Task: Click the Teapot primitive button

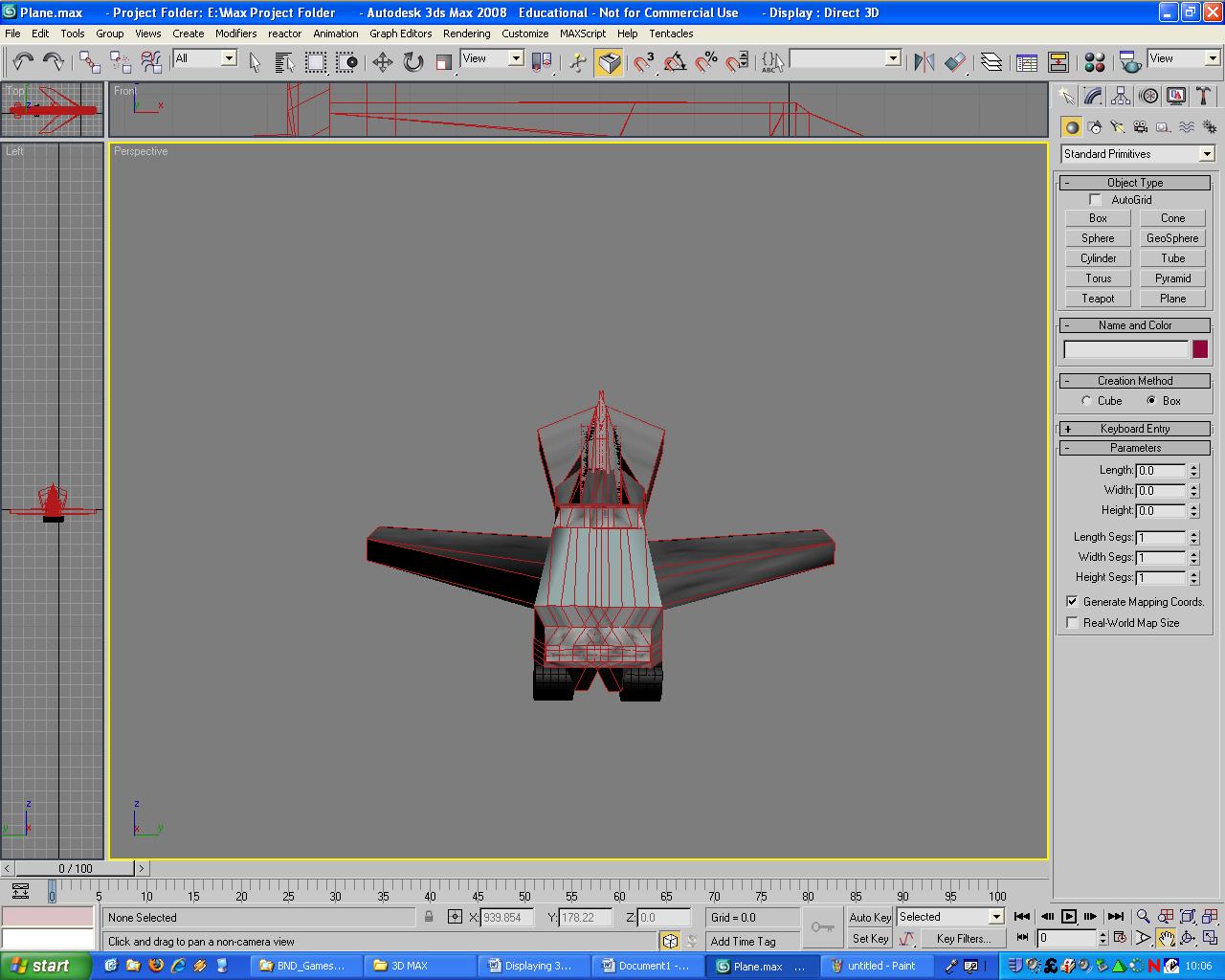Action: 1097,298
